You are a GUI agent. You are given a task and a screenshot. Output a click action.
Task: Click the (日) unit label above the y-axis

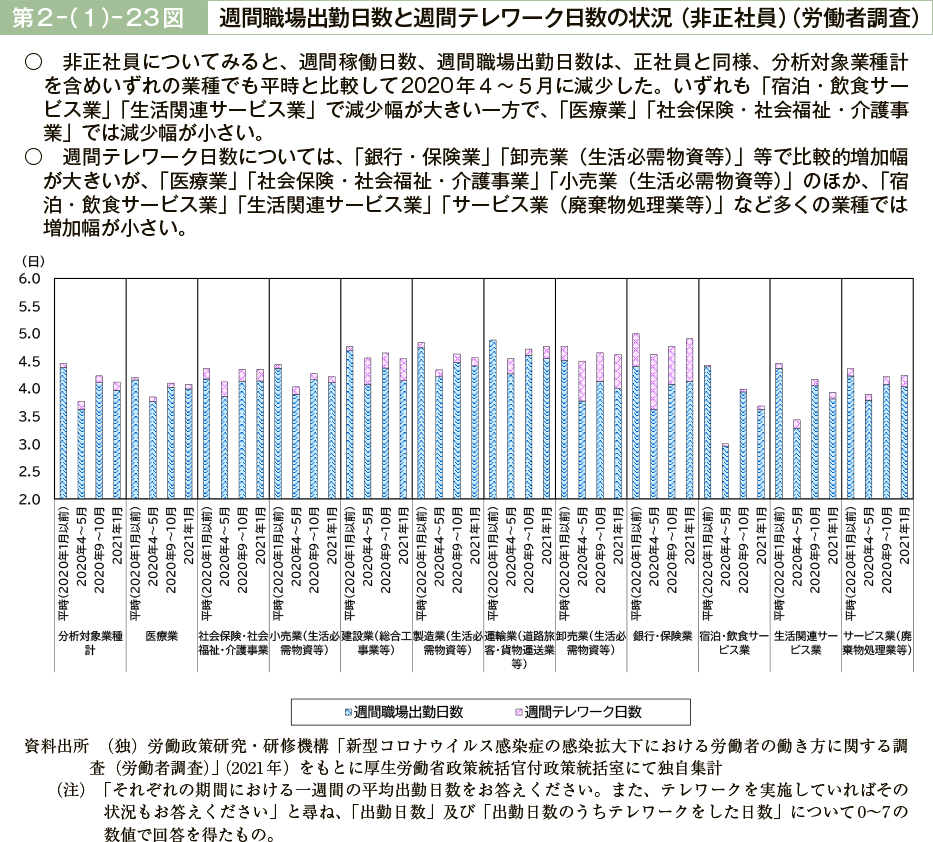[x=31, y=260]
